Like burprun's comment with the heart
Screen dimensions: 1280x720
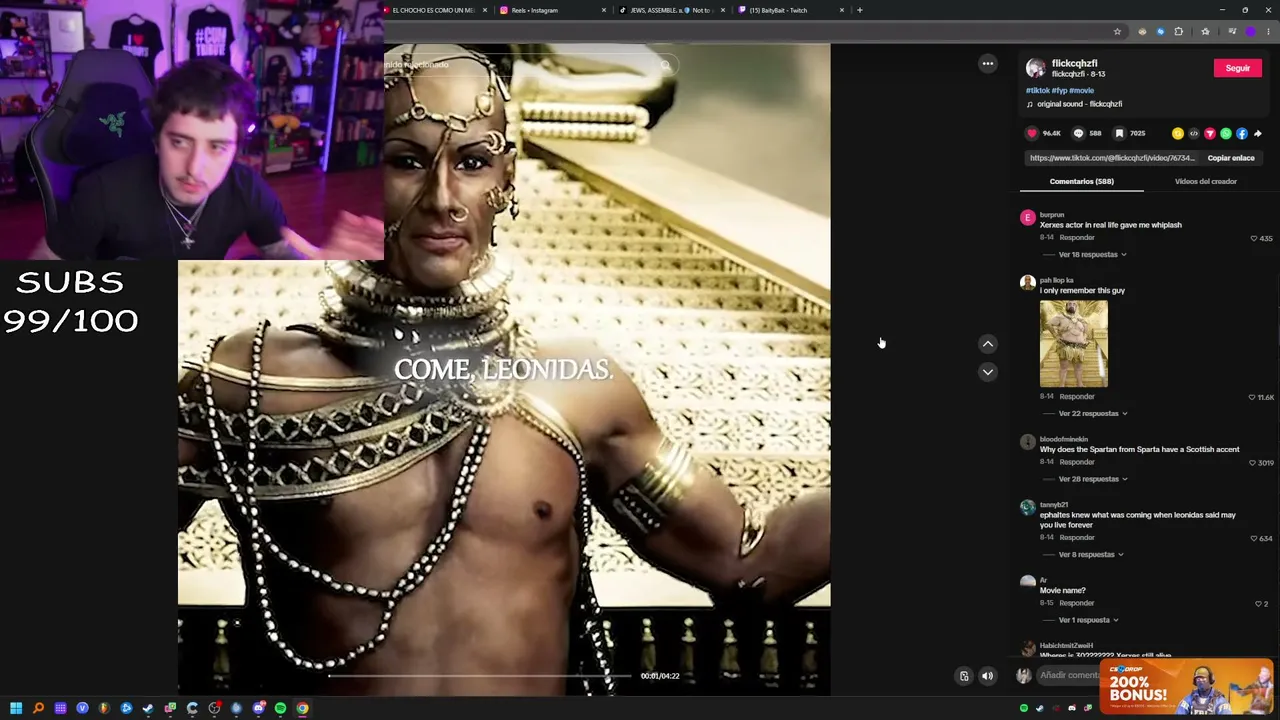[x=1254, y=239]
